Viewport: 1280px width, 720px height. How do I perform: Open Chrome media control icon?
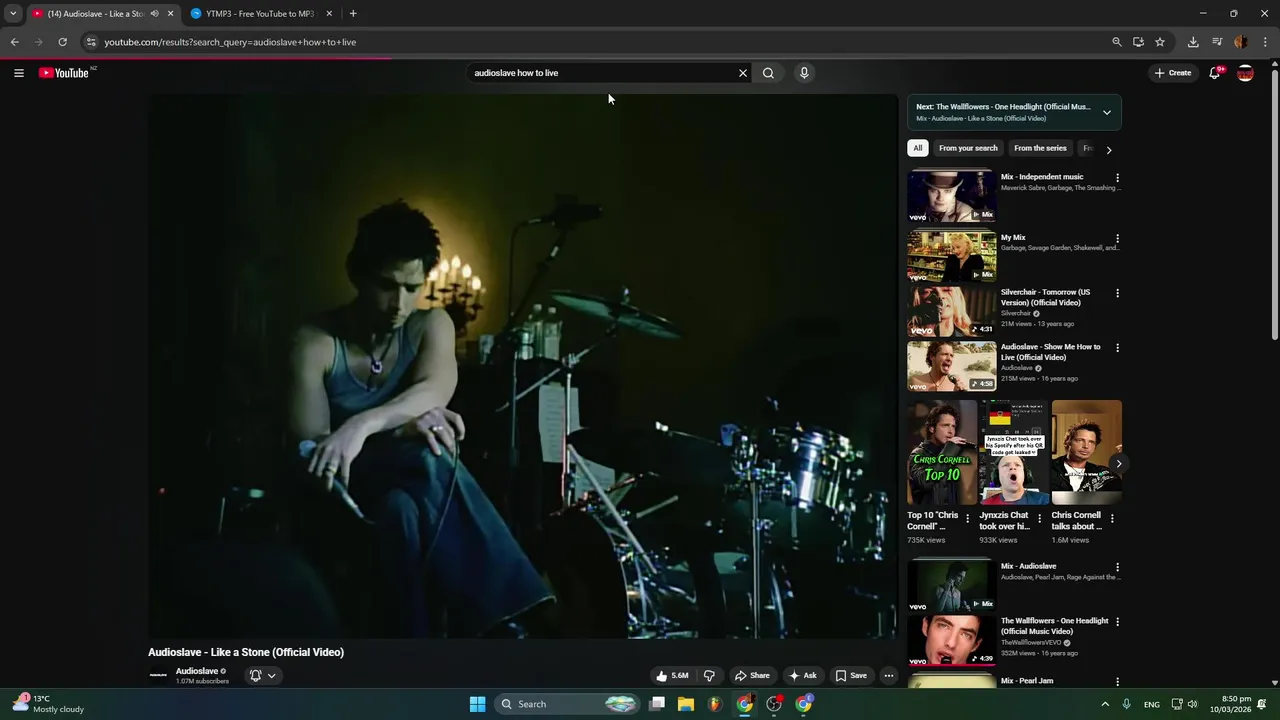pyautogui.click(x=1217, y=42)
